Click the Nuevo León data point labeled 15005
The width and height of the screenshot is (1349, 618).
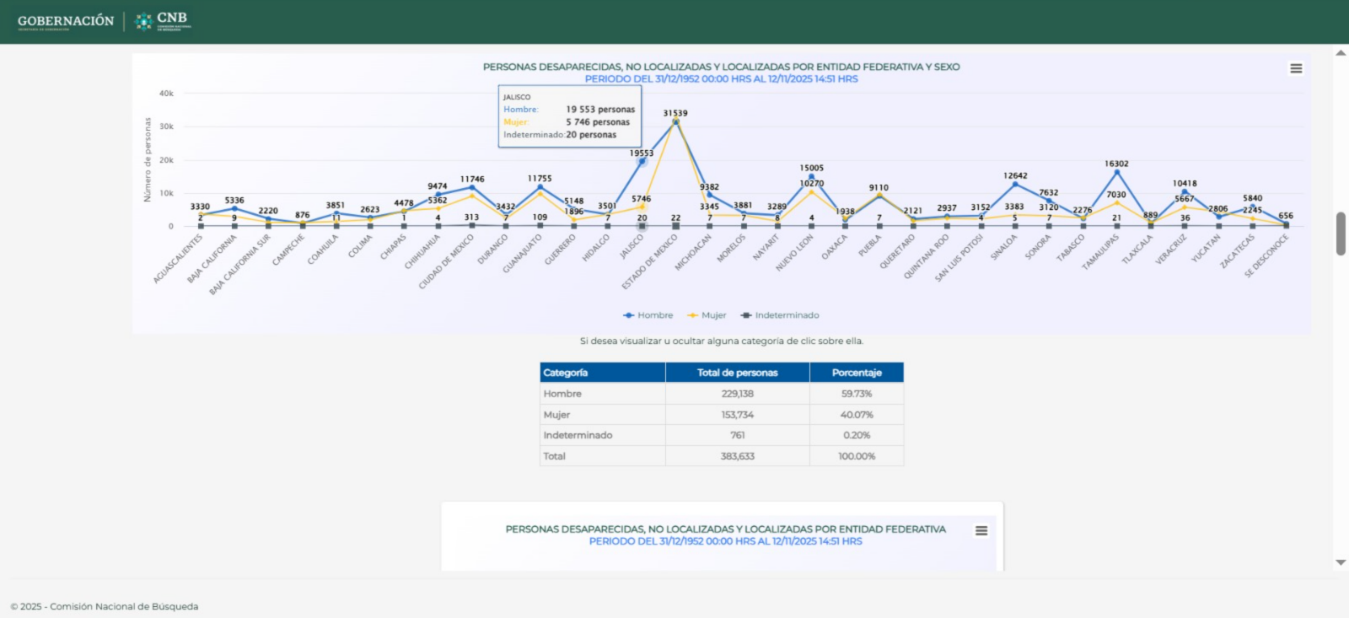(812, 177)
